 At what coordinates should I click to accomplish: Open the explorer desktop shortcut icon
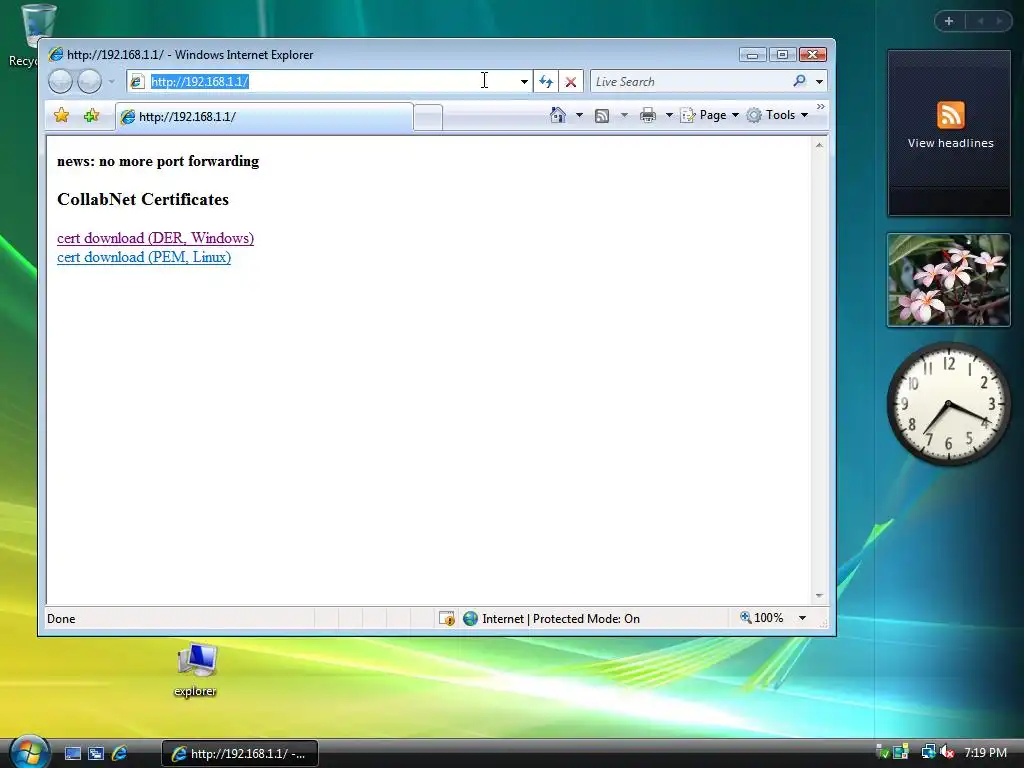tap(195, 669)
